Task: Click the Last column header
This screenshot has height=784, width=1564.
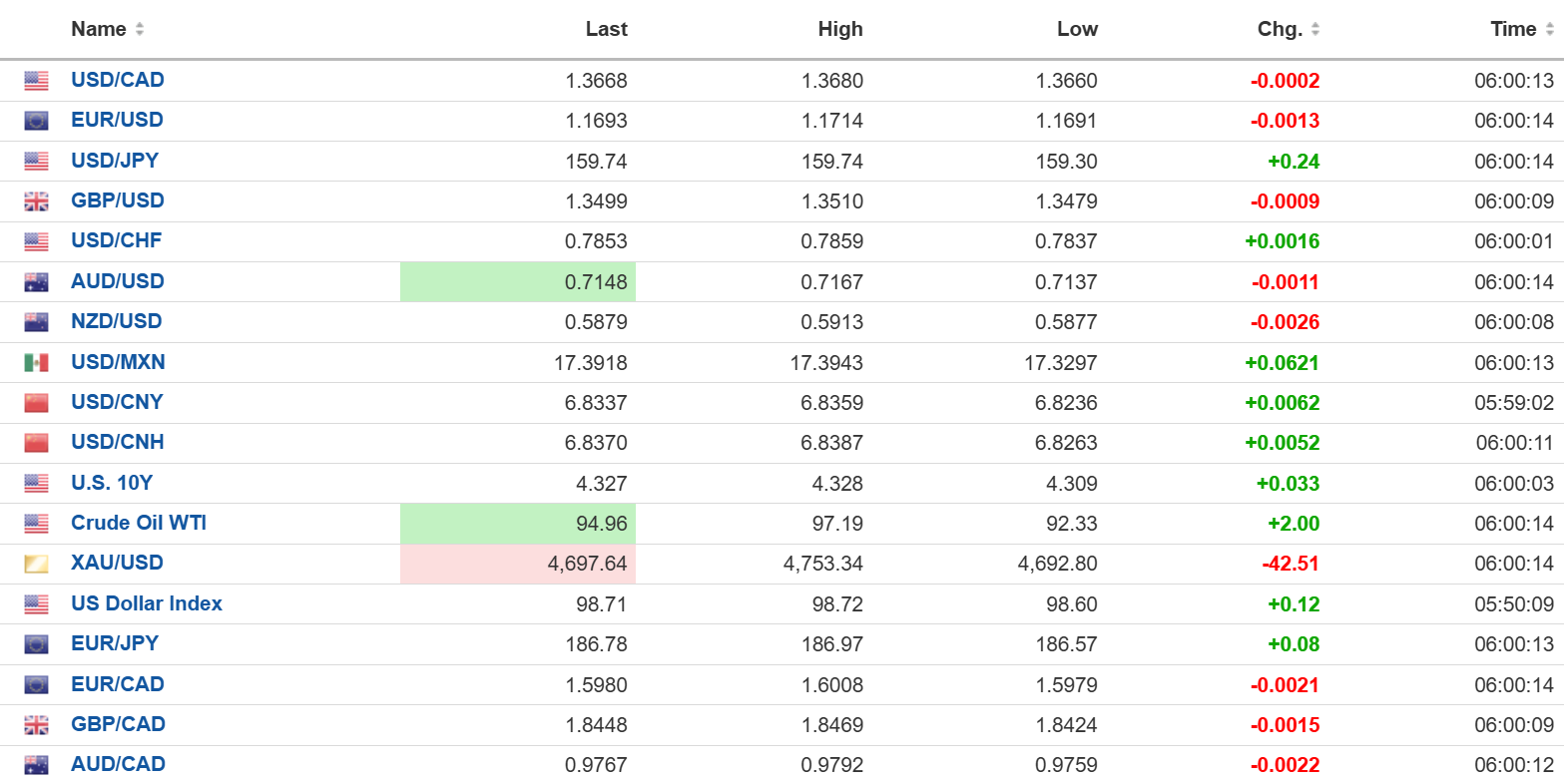Action: [x=606, y=29]
